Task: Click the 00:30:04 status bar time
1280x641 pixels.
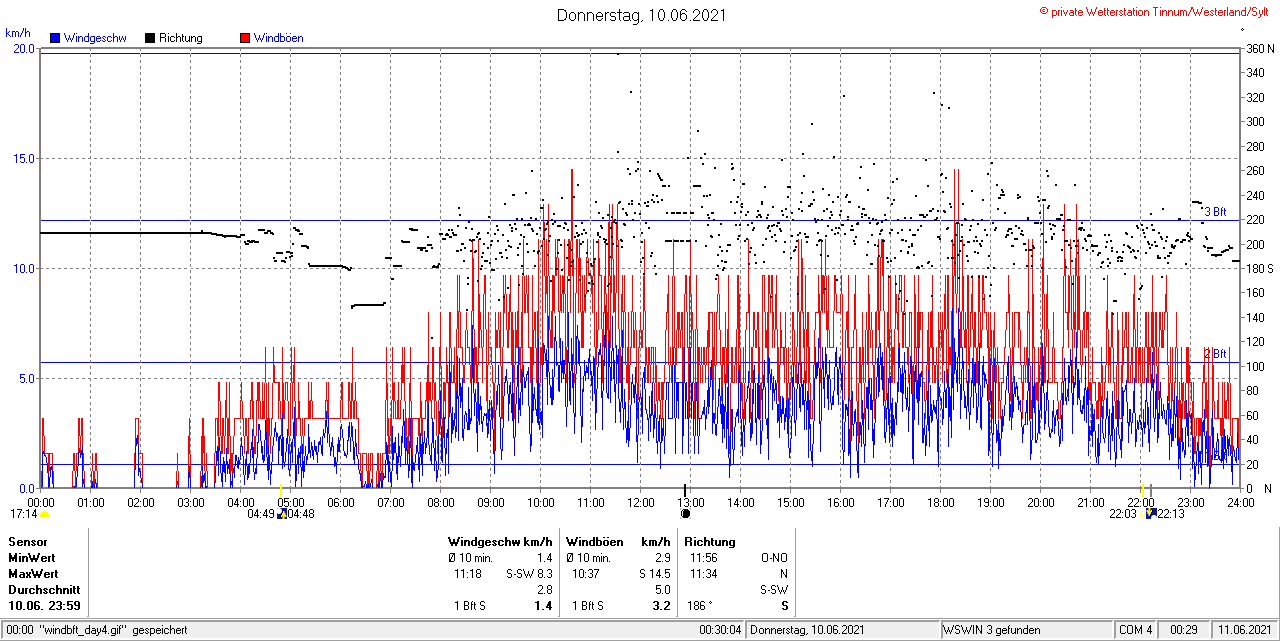Action: (x=720, y=630)
